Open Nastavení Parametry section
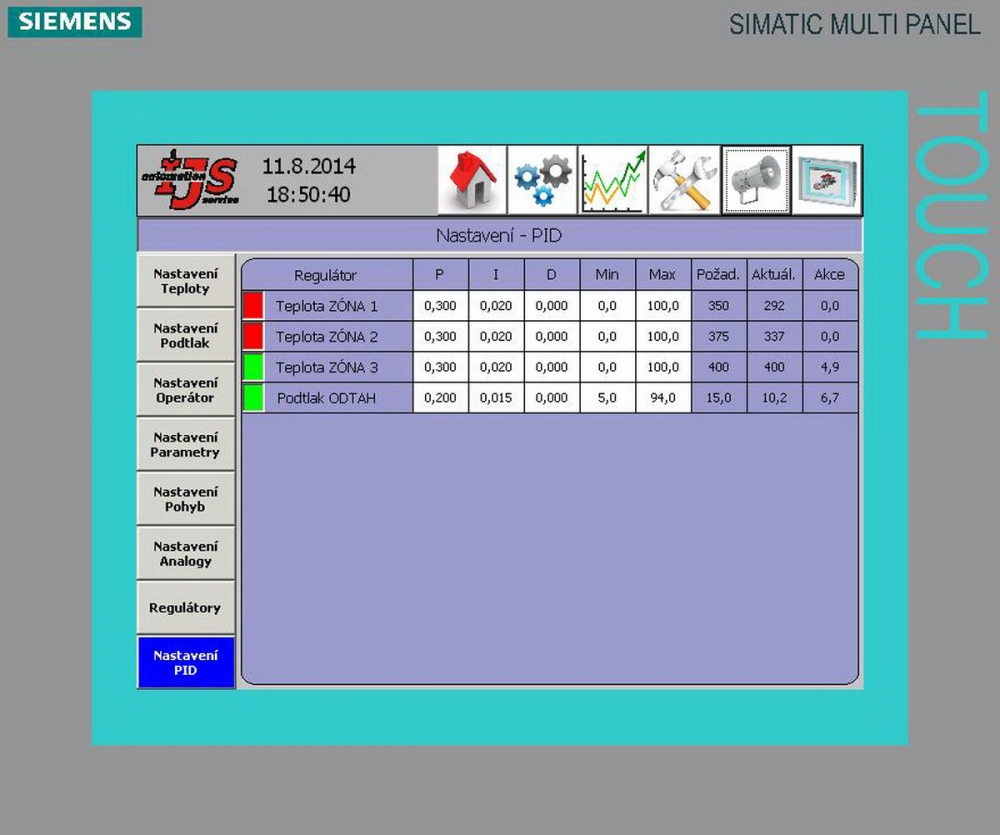 pyautogui.click(x=185, y=445)
